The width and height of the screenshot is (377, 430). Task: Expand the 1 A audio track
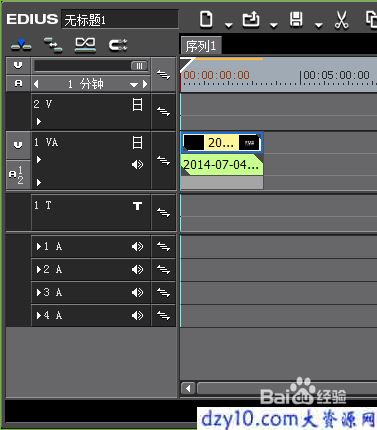(x=39, y=247)
